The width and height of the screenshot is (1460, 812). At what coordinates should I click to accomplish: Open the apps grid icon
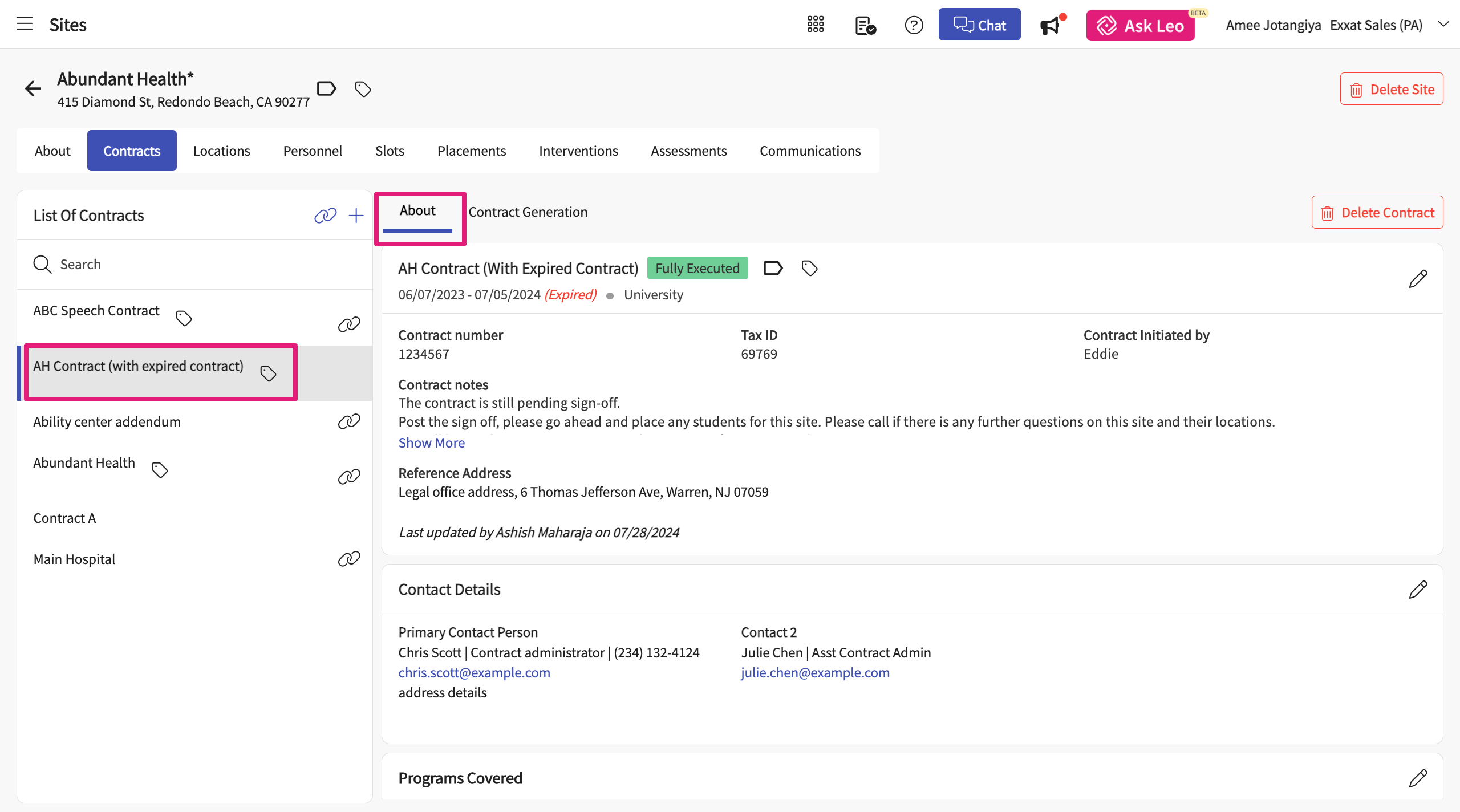pos(815,25)
